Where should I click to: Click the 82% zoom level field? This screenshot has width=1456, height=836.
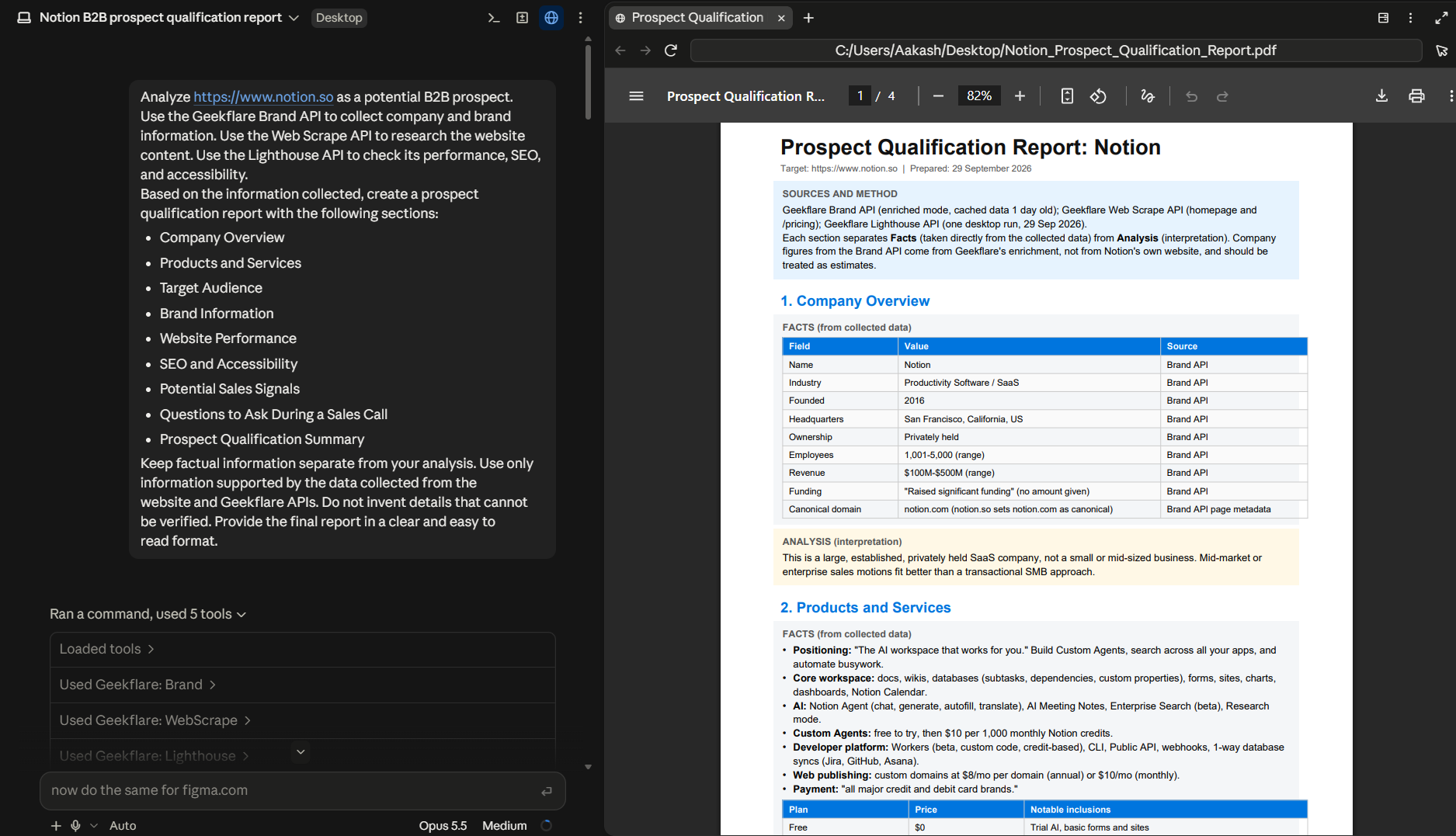point(978,96)
